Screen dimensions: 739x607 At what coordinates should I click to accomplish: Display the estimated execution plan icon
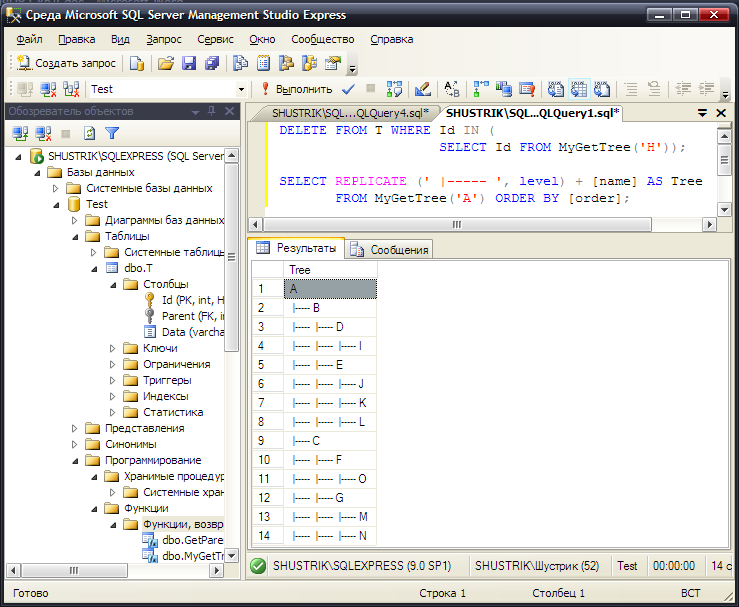click(x=394, y=89)
